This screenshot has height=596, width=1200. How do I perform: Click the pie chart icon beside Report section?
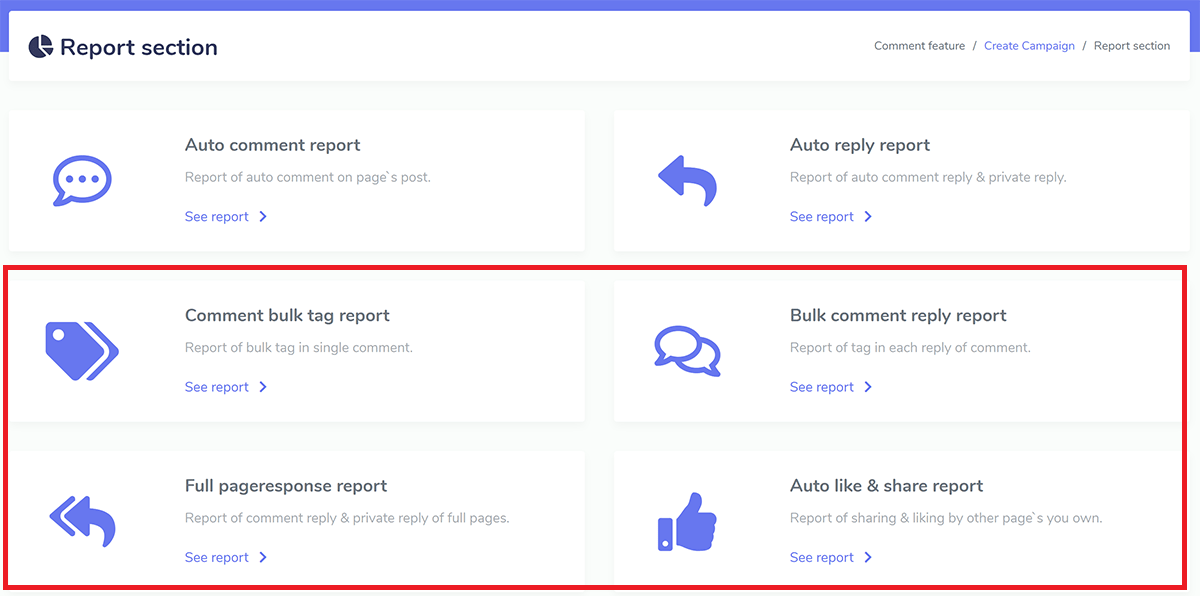[40, 46]
